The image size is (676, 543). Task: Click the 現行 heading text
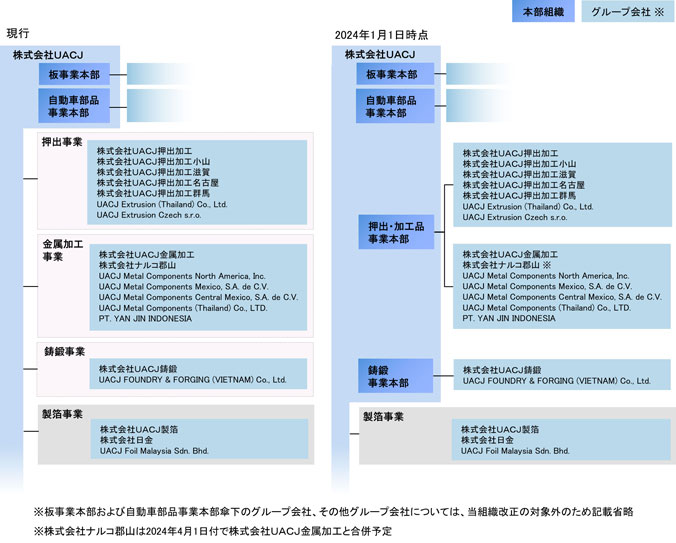coord(17,34)
